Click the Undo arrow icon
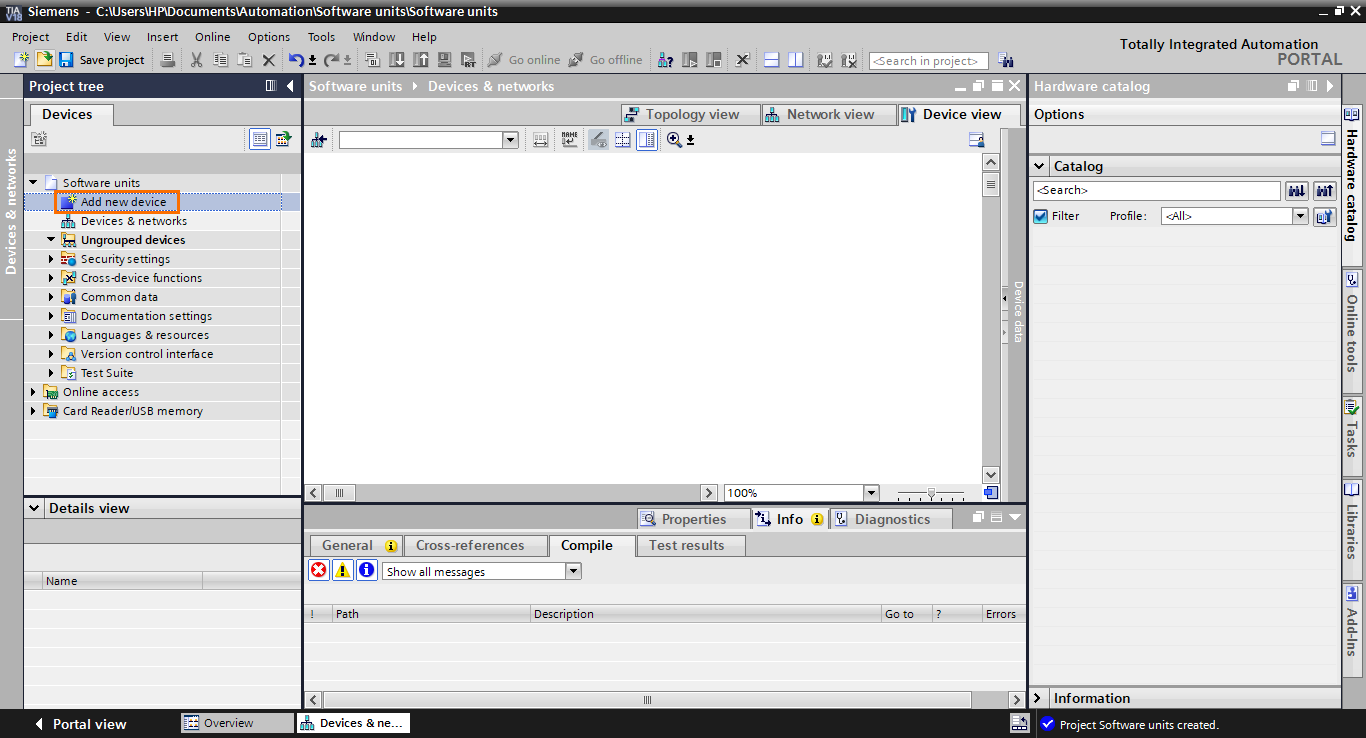 (297, 60)
